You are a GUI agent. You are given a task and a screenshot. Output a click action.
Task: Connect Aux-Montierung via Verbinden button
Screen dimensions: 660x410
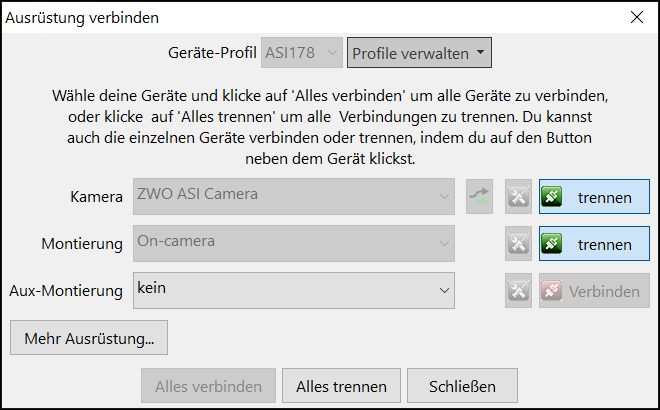pyautogui.click(x=594, y=291)
